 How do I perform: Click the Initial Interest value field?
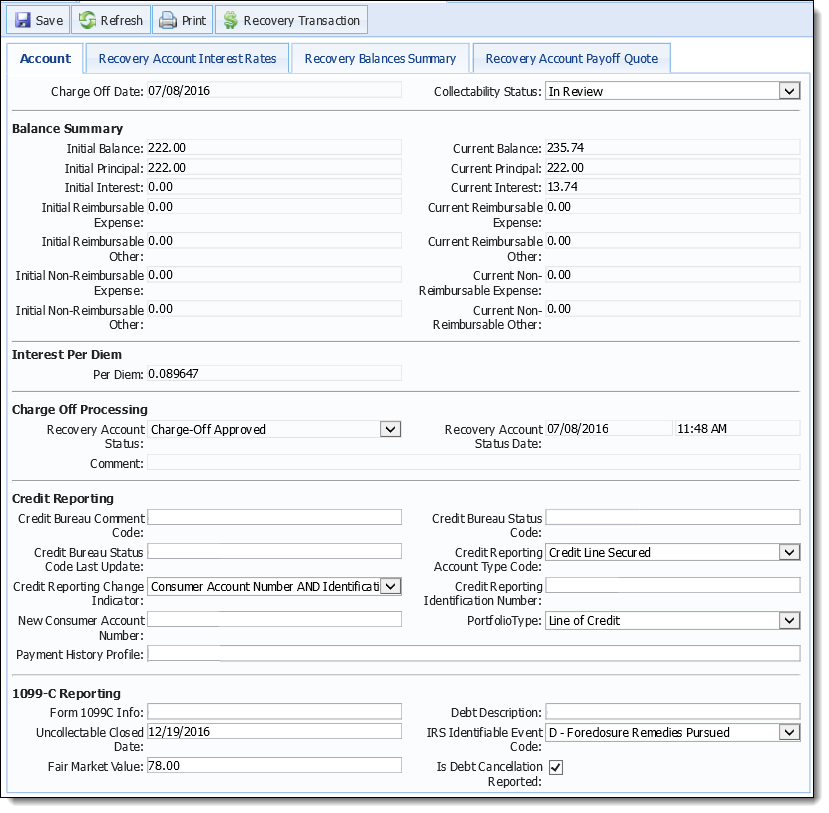[x=274, y=186]
